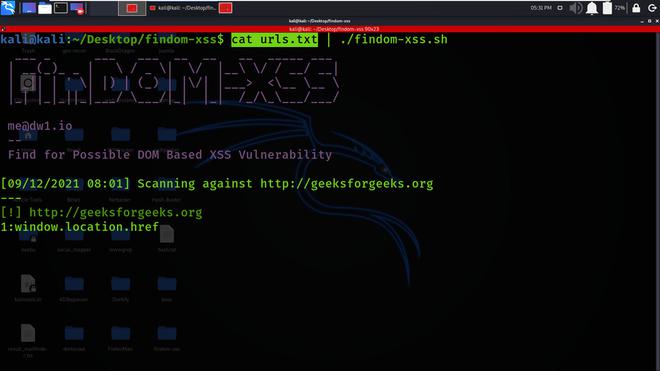Open the Kali dragon applications menu
The height and width of the screenshot is (371, 660).
point(8,8)
